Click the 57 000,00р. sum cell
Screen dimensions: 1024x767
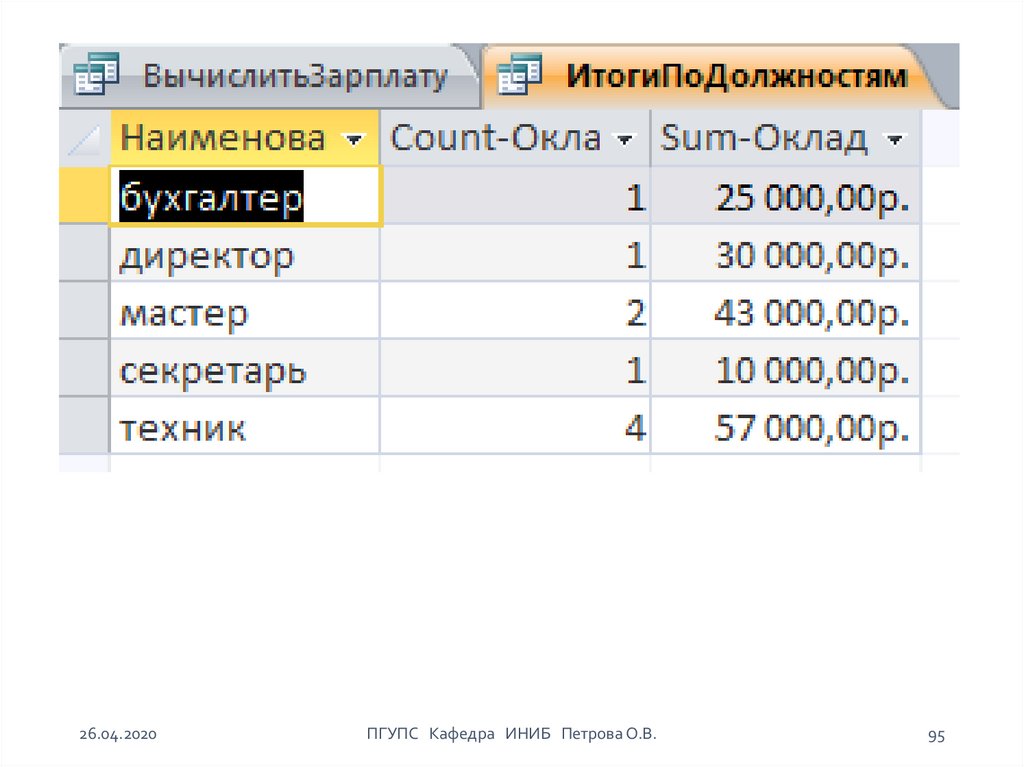point(785,428)
